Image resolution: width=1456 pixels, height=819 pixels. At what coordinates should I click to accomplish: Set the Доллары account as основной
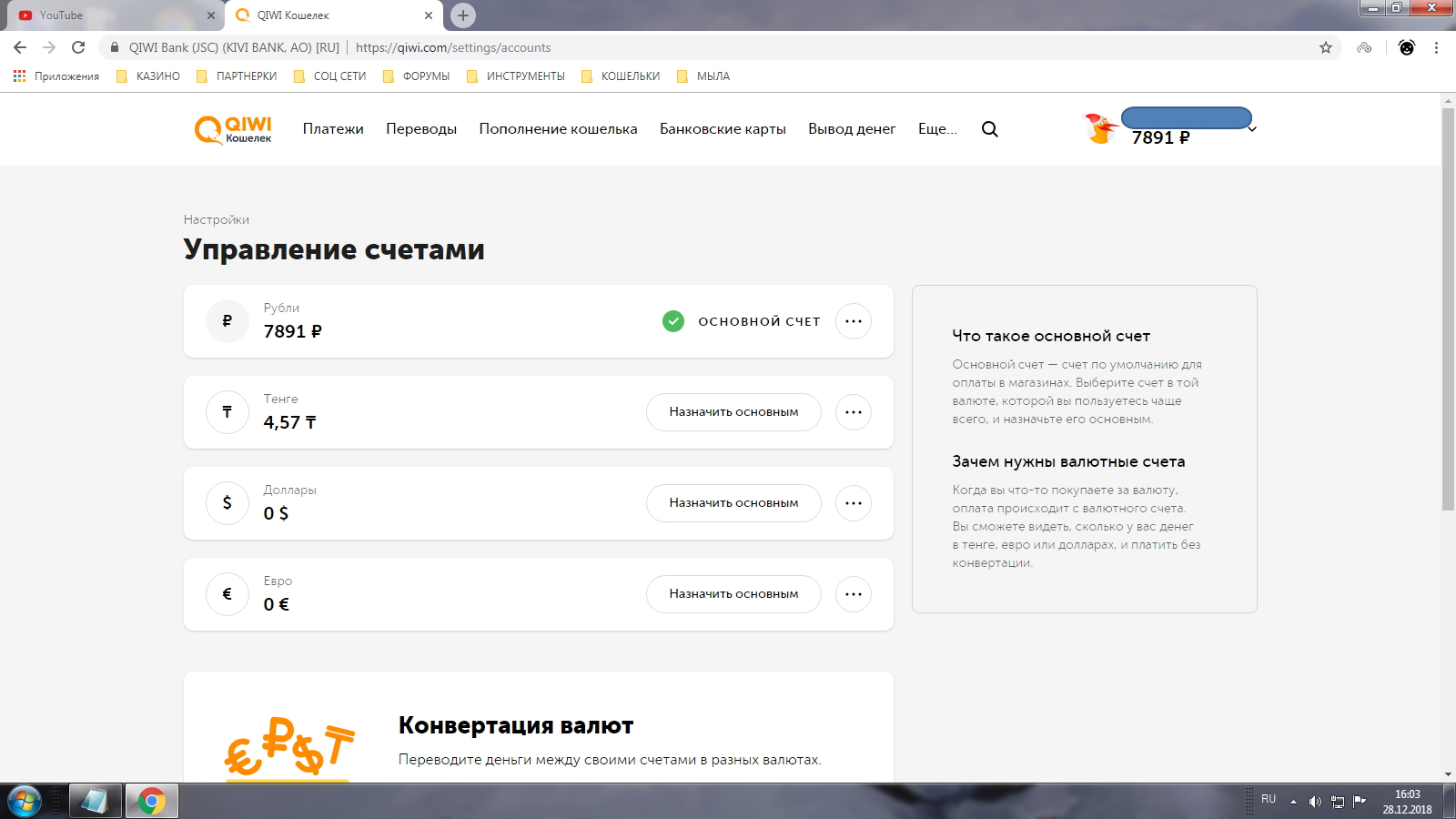point(733,503)
